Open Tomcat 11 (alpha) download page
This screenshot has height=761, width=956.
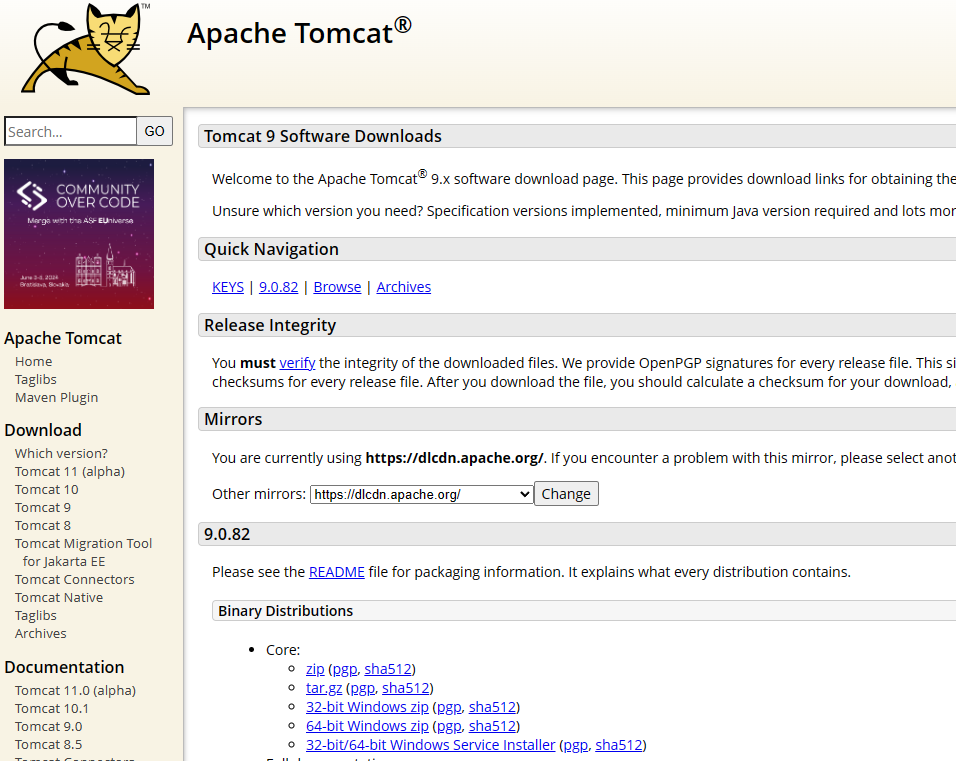(70, 471)
